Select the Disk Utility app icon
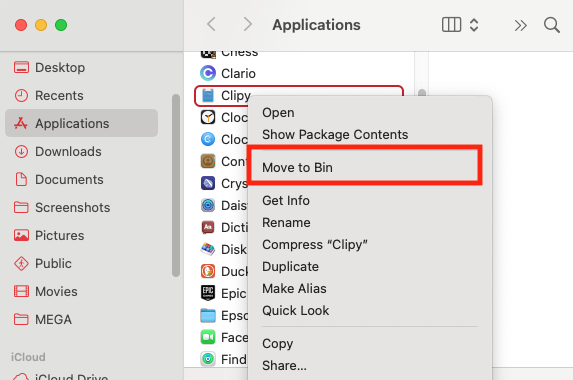The width and height of the screenshot is (573, 380). coord(208,249)
